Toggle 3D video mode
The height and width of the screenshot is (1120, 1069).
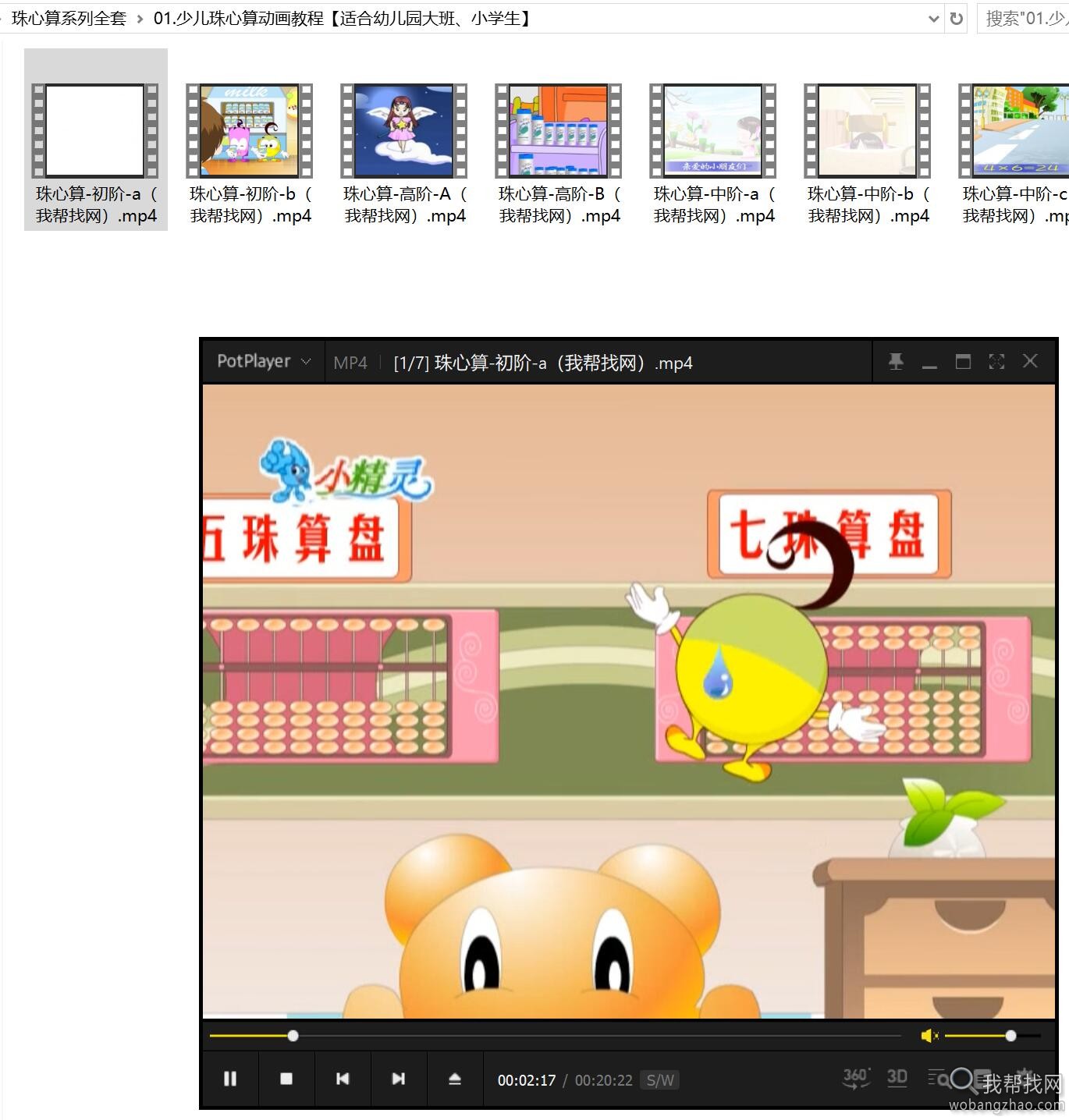tap(897, 1078)
